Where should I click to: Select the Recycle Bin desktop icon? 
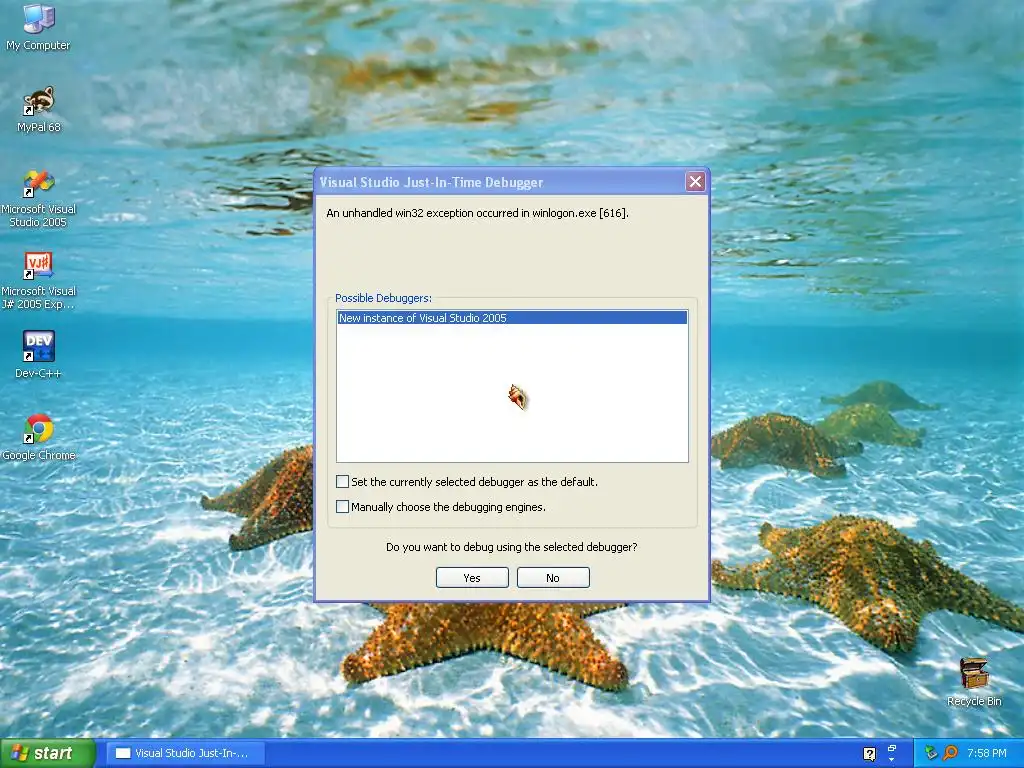(974, 682)
